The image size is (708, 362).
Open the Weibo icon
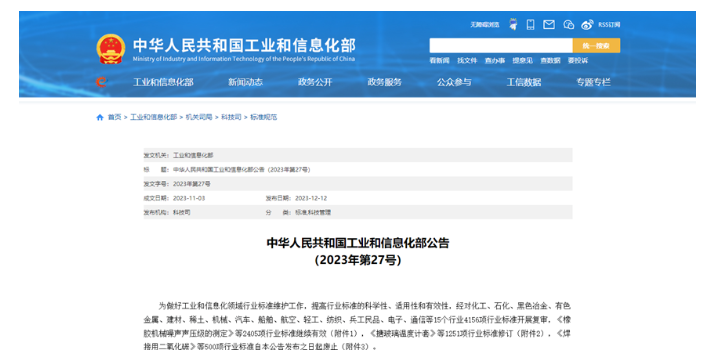587,25
